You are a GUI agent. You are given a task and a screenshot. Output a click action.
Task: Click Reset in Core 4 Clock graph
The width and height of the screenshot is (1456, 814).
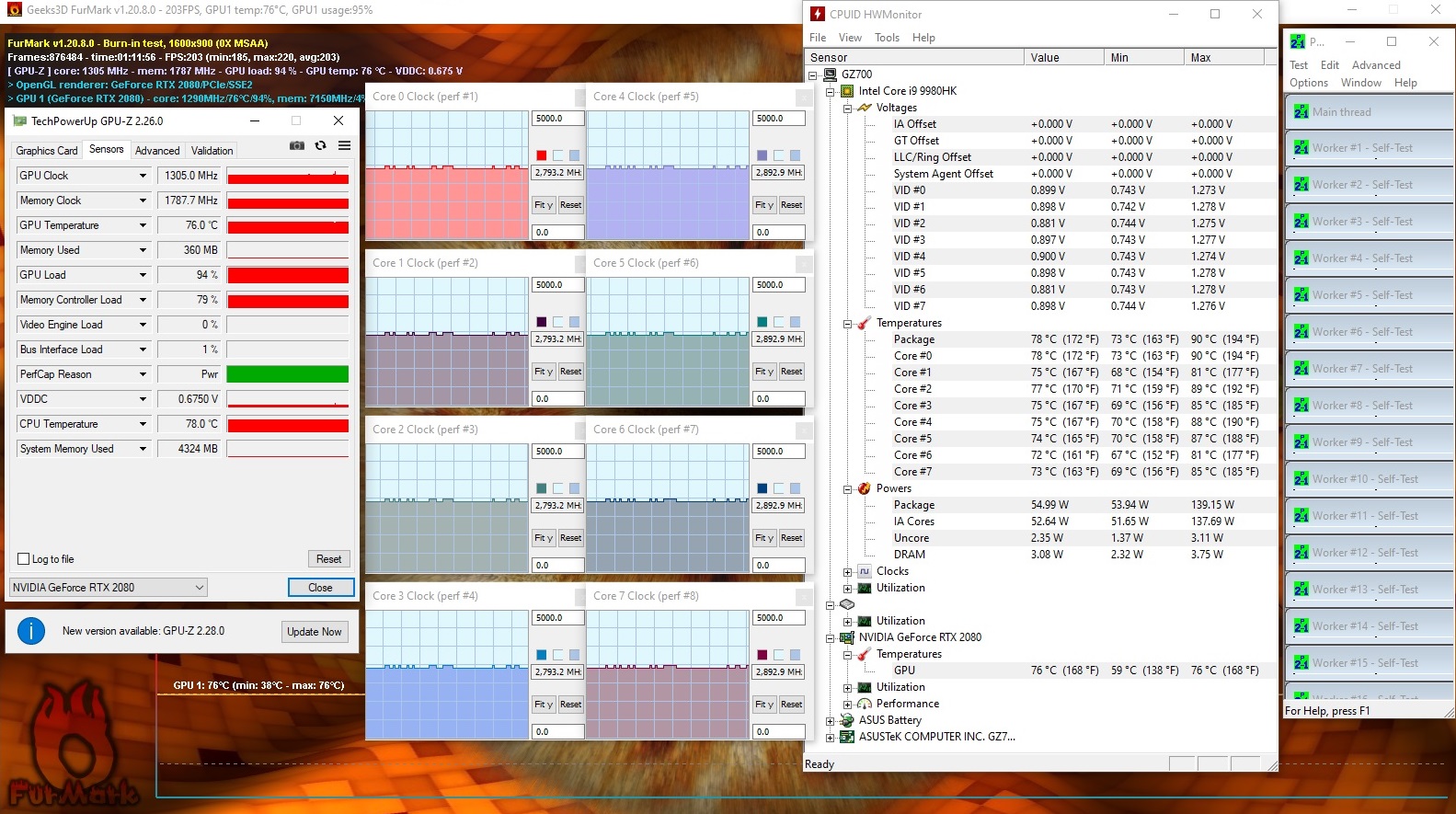pos(792,205)
